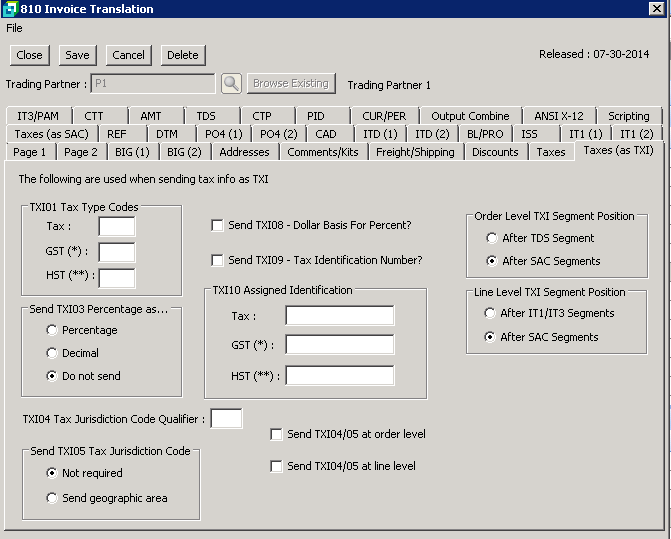Open the ANSI X-12 tab
The width and height of the screenshot is (671, 539).
[558, 116]
